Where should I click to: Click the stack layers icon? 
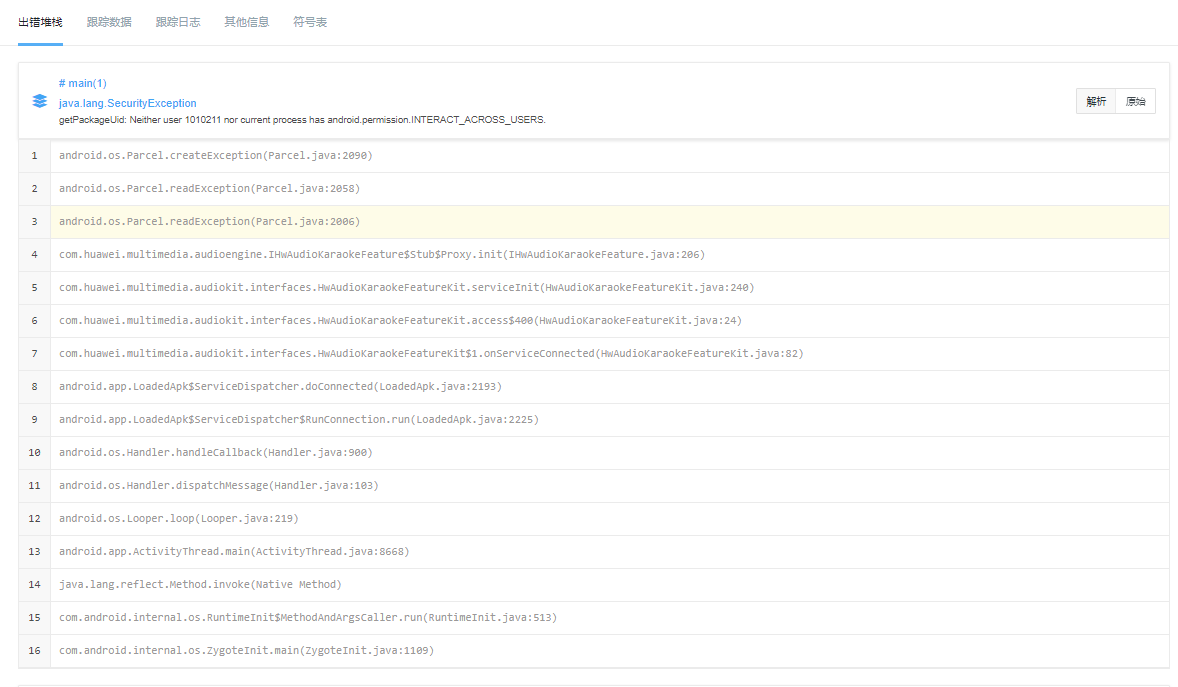[x=40, y=101]
